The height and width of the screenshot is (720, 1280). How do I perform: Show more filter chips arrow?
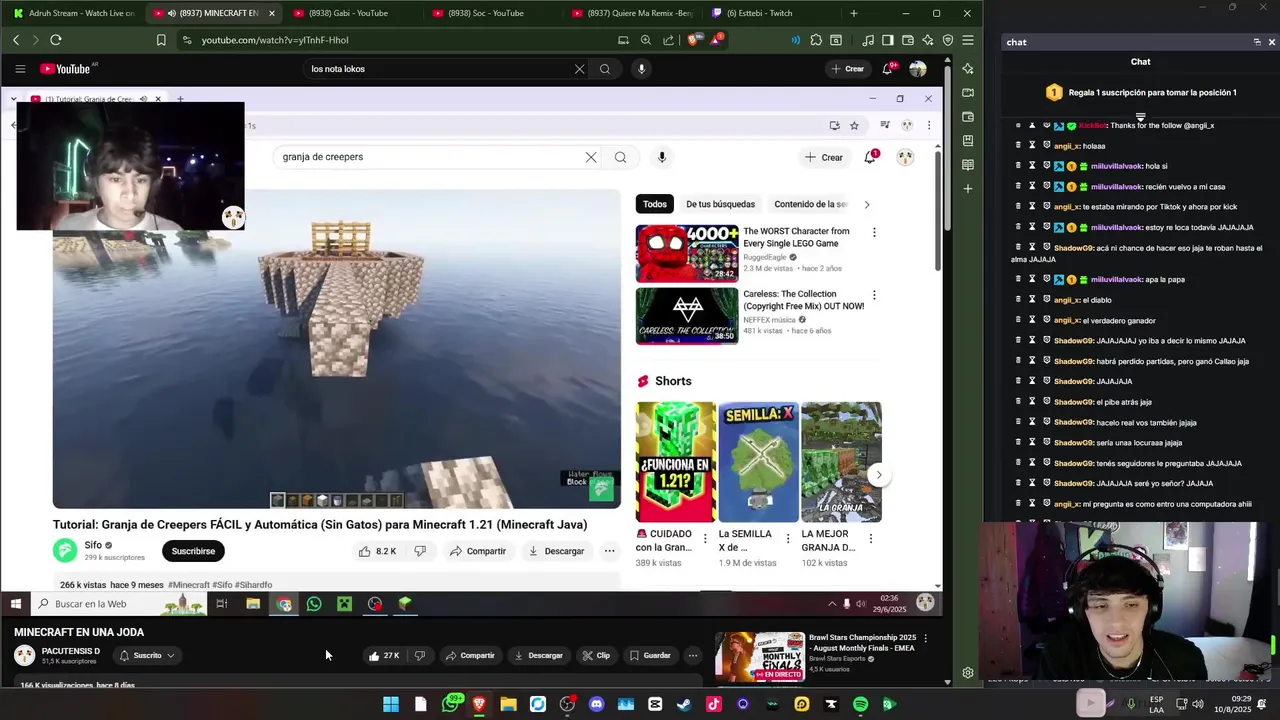tap(866, 204)
